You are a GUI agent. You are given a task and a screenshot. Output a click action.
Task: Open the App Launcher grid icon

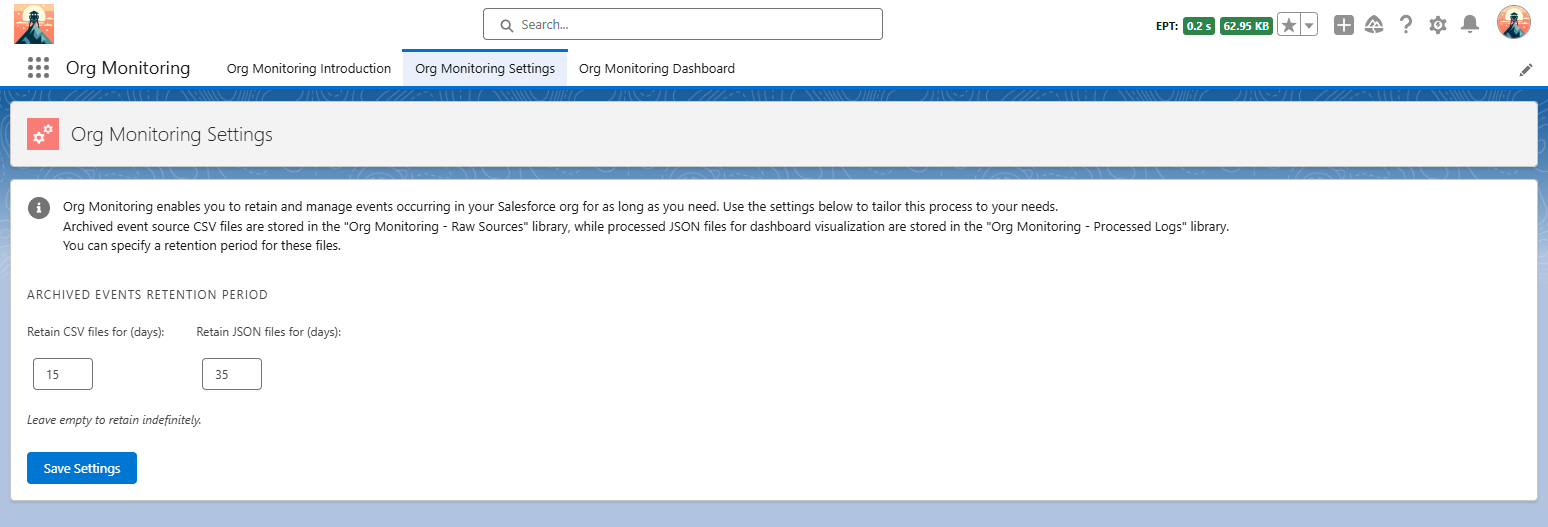tap(38, 68)
